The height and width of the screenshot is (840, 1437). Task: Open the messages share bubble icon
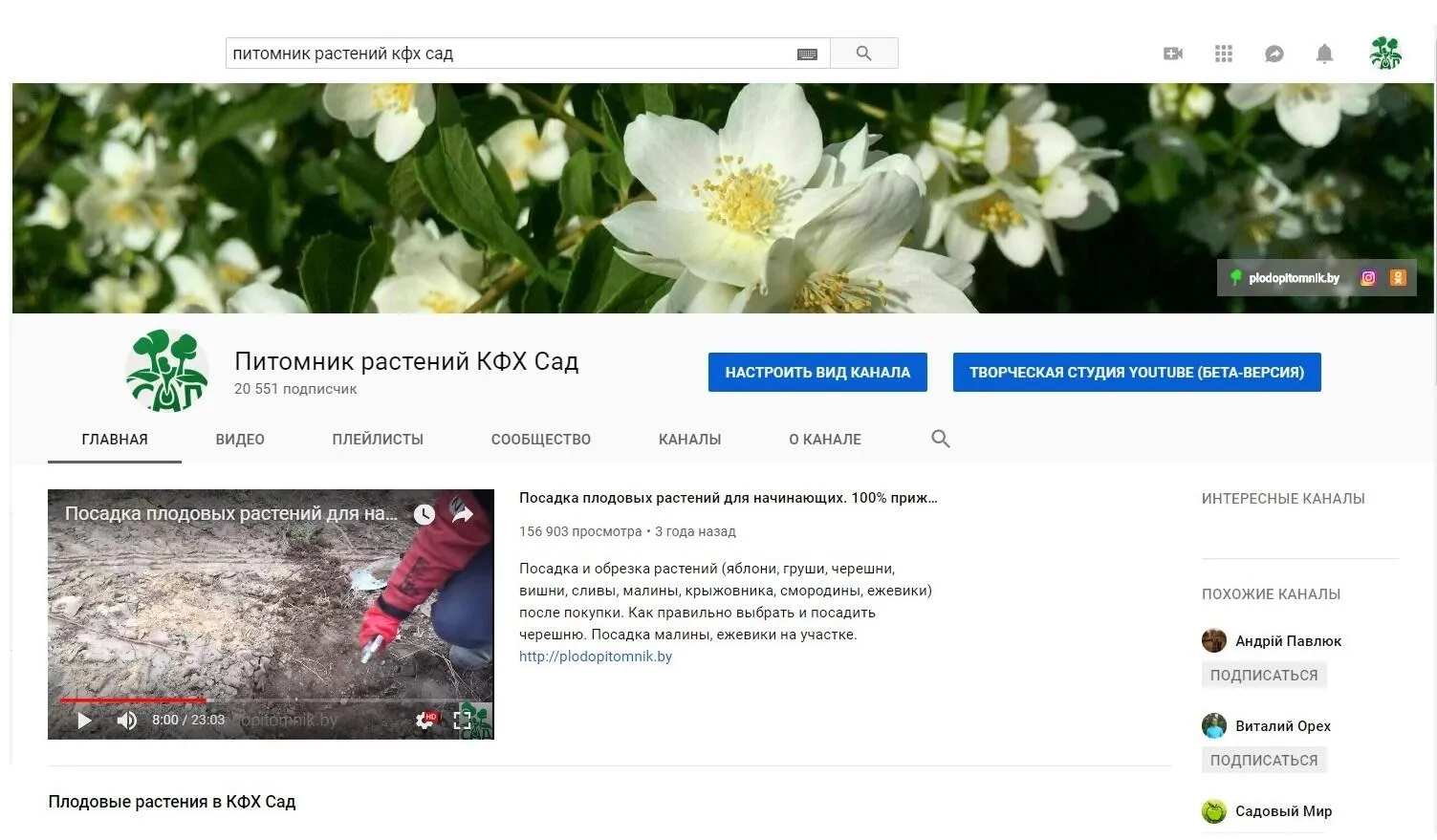[x=1274, y=54]
